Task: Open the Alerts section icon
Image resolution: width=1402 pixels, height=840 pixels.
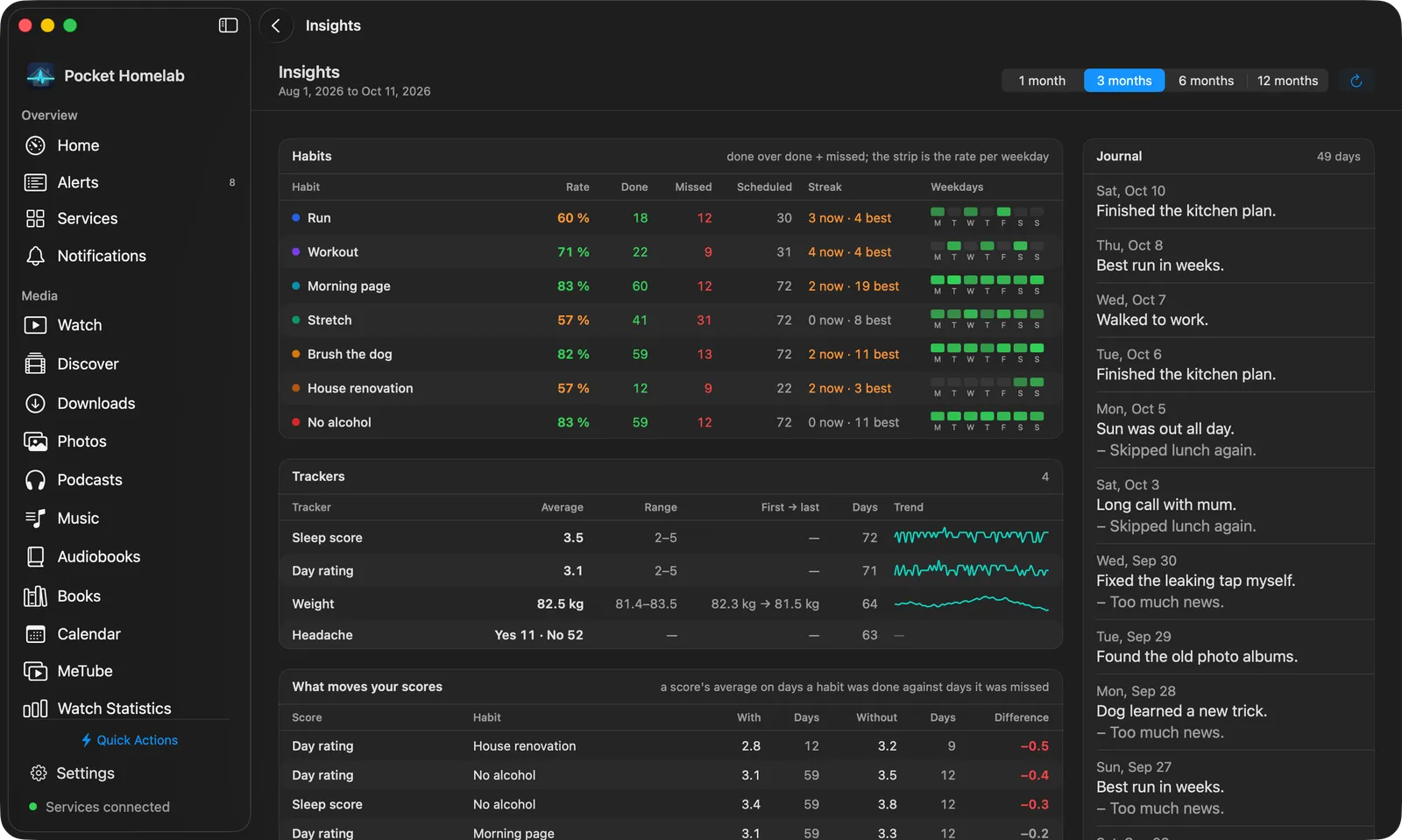Action: [36, 182]
